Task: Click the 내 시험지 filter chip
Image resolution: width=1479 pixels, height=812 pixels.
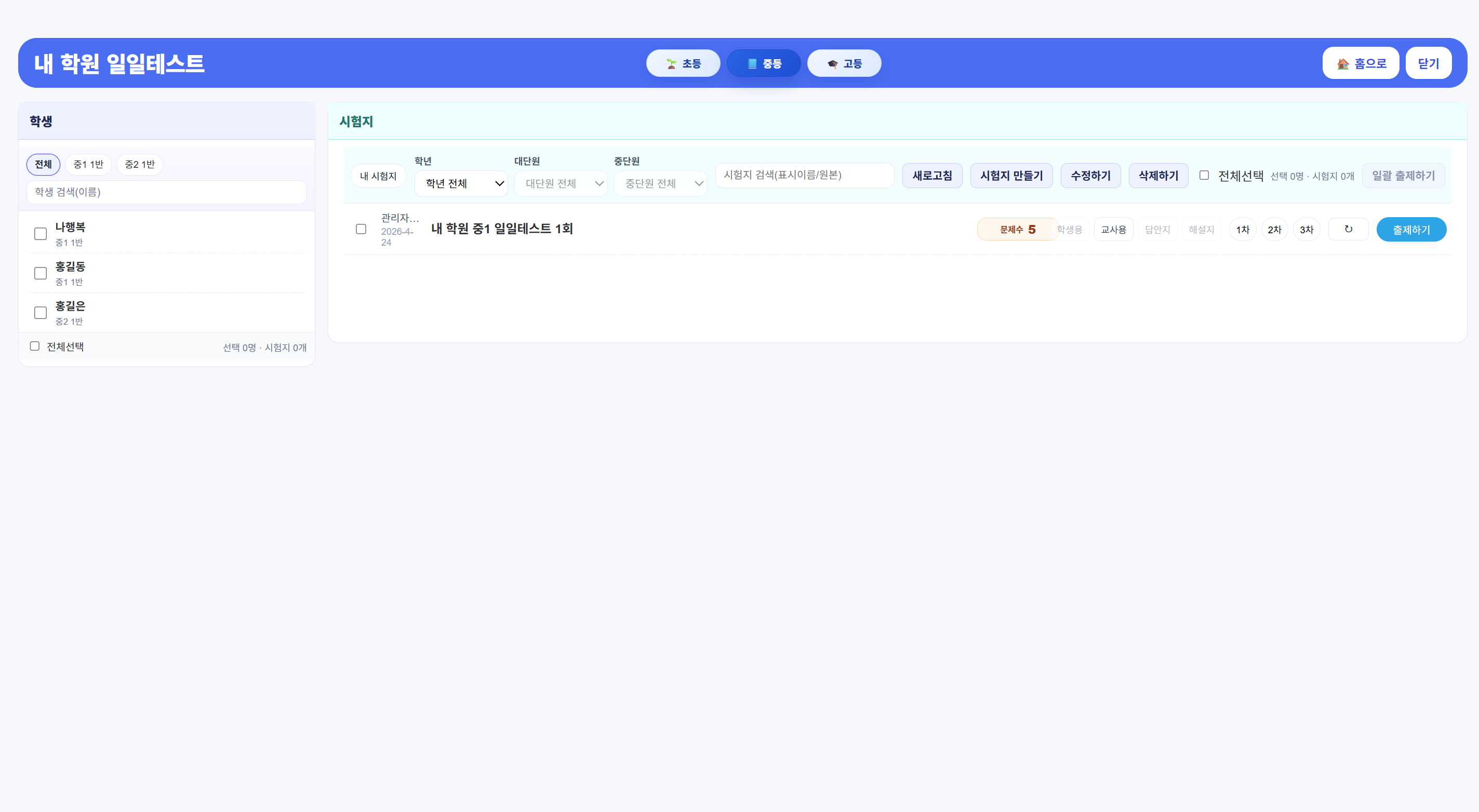Action: click(x=378, y=176)
